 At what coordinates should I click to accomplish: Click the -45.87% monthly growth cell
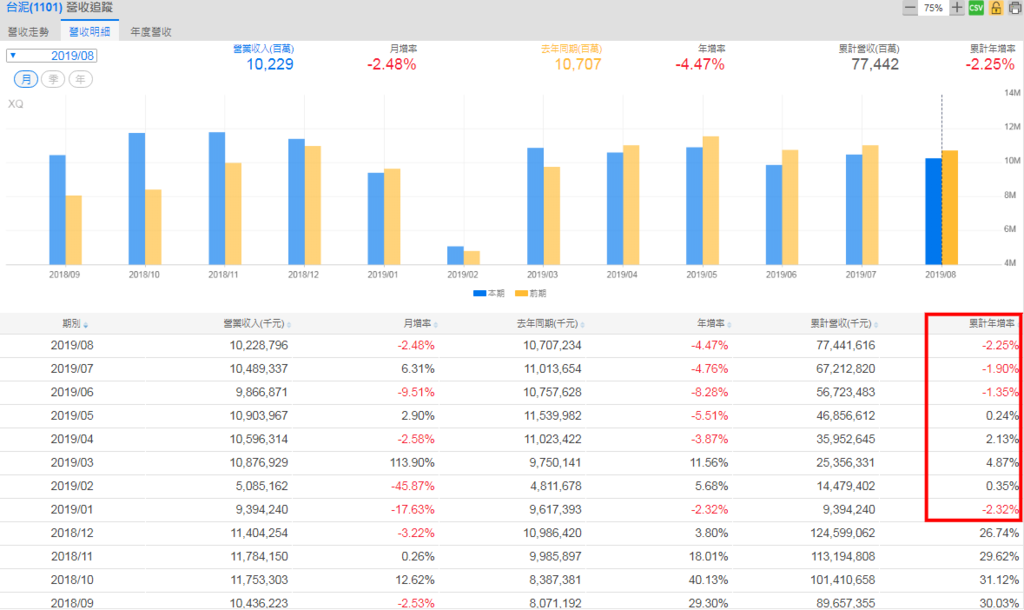413,486
